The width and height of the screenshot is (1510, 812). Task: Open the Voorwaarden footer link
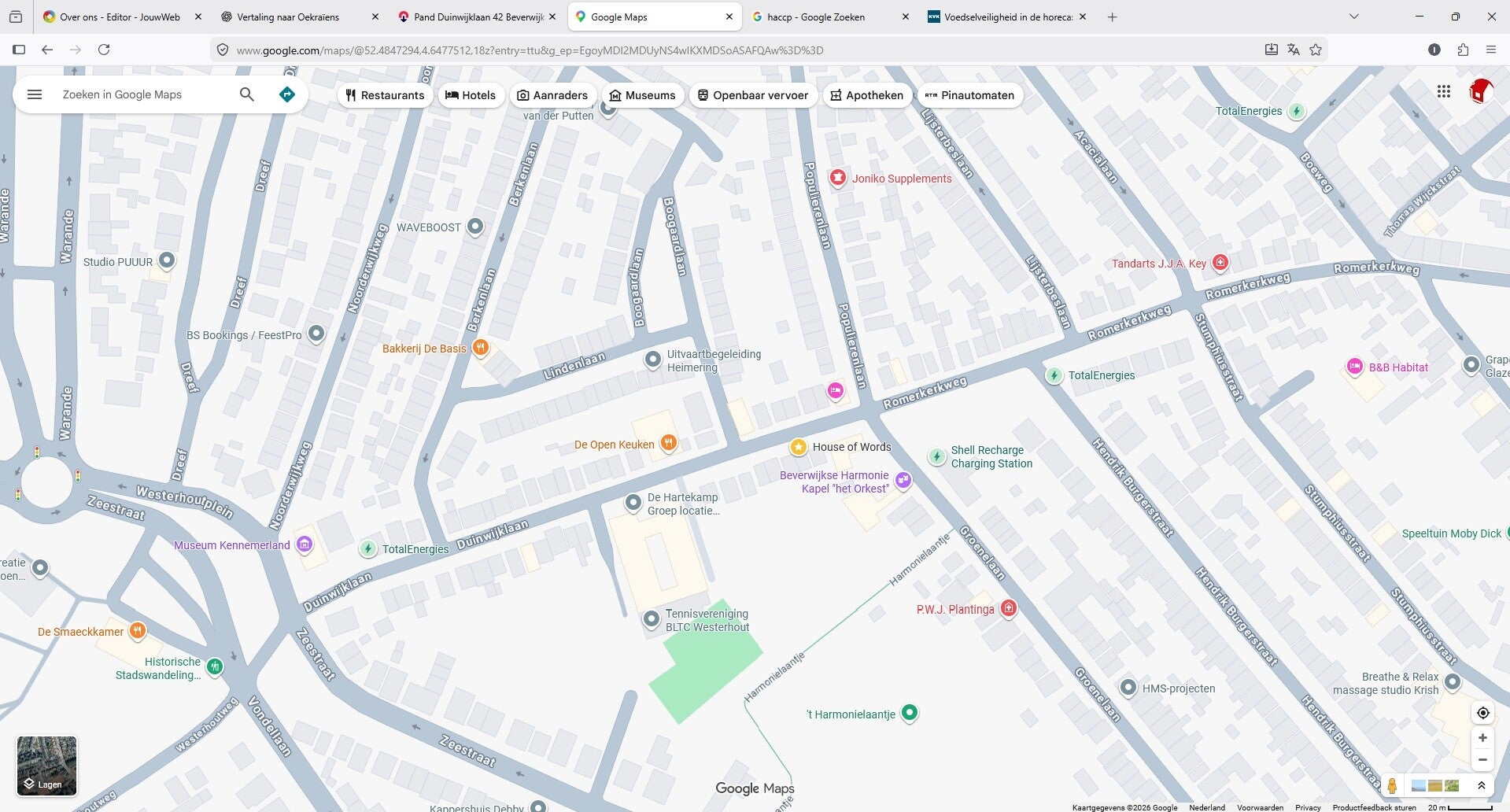click(1260, 807)
